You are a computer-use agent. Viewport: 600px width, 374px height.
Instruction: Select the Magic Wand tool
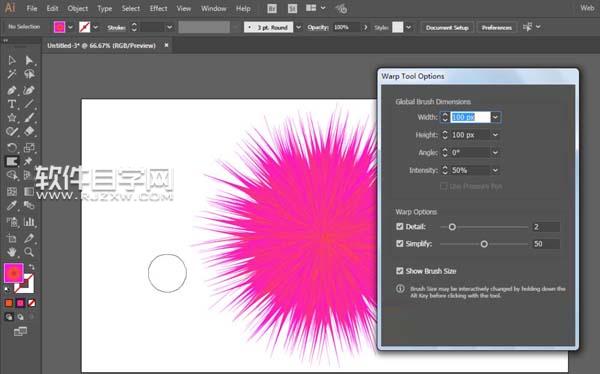(12, 74)
